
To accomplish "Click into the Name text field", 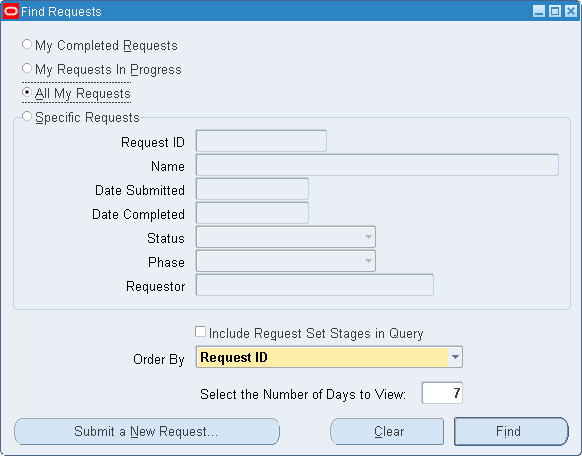I will click(377, 165).
